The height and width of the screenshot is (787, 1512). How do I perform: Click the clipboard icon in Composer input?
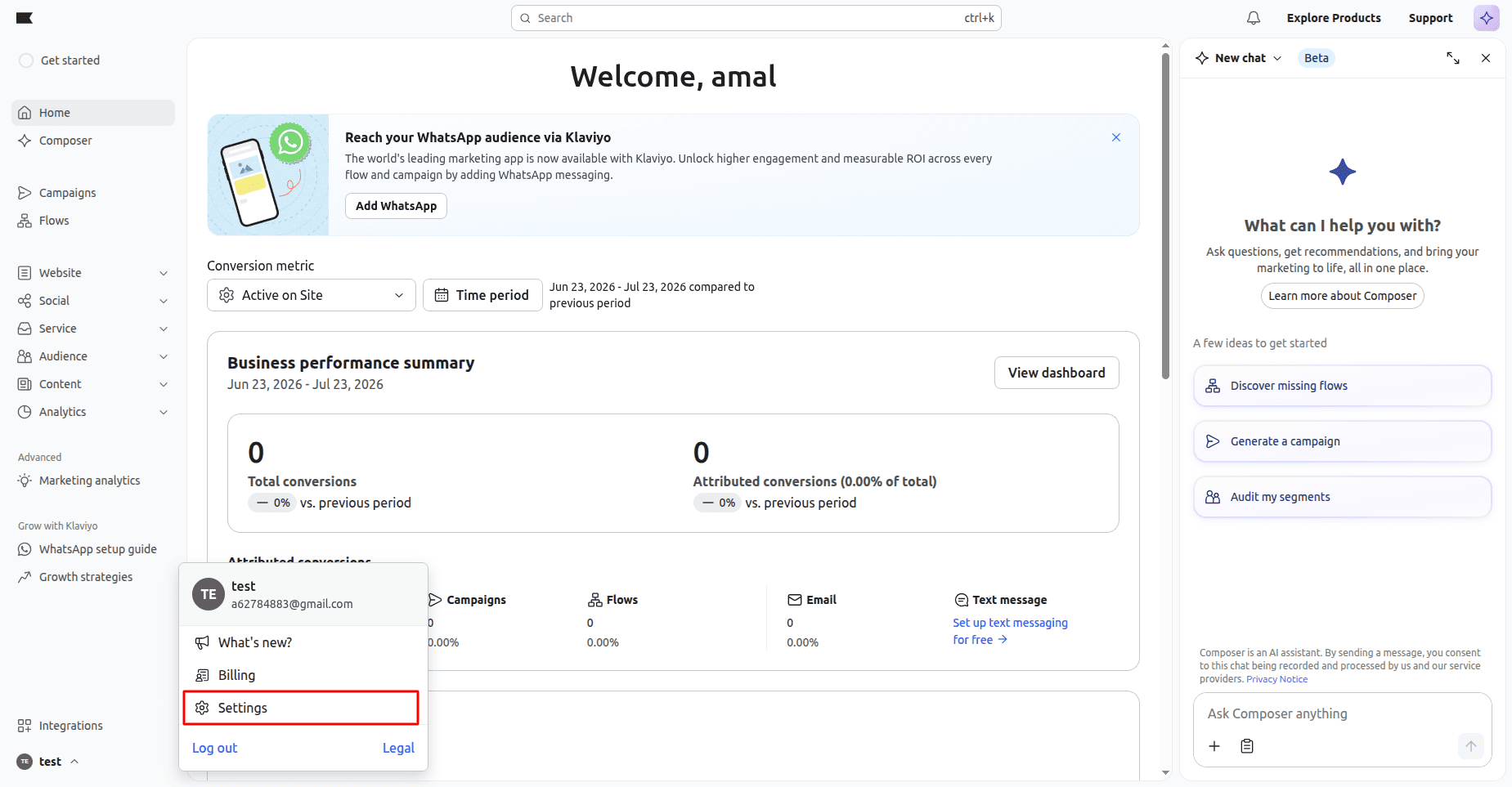[1247, 746]
